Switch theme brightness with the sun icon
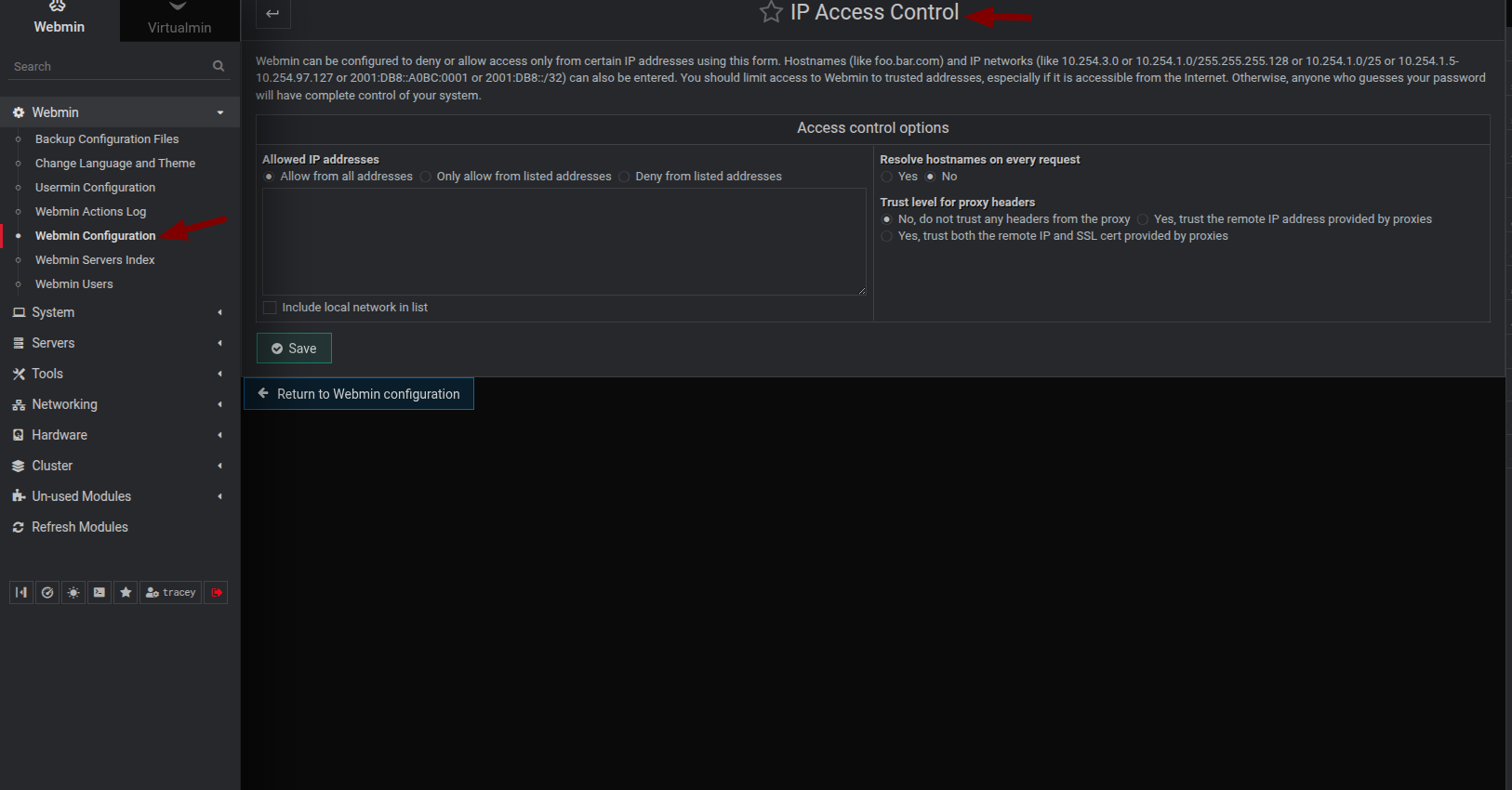The width and height of the screenshot is (1512, 790). pos(73,592)
